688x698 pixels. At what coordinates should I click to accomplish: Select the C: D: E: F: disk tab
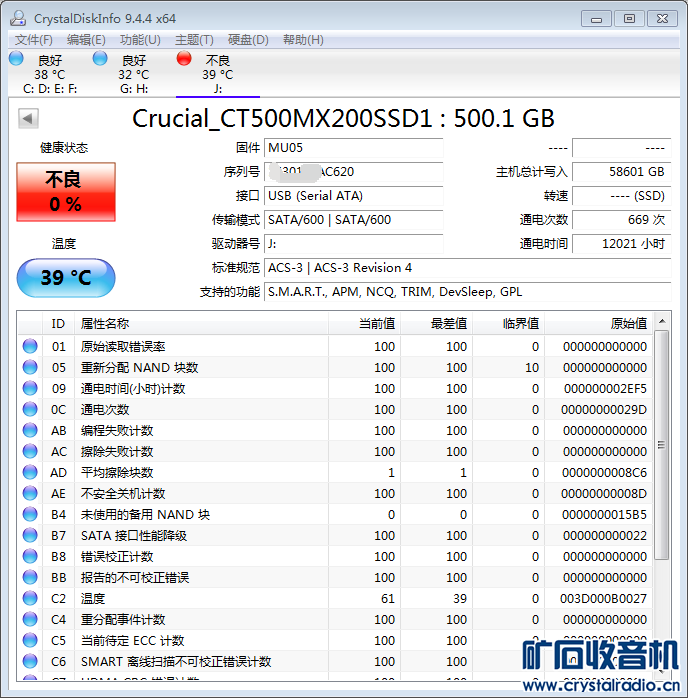(x=50, y=73)
